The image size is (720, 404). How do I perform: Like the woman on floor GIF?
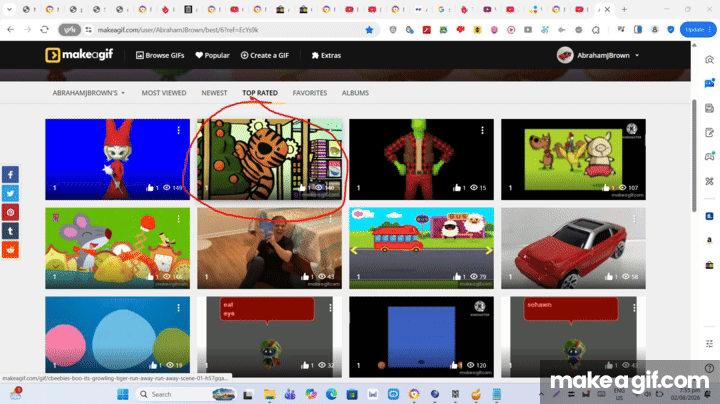pos(304,276)
